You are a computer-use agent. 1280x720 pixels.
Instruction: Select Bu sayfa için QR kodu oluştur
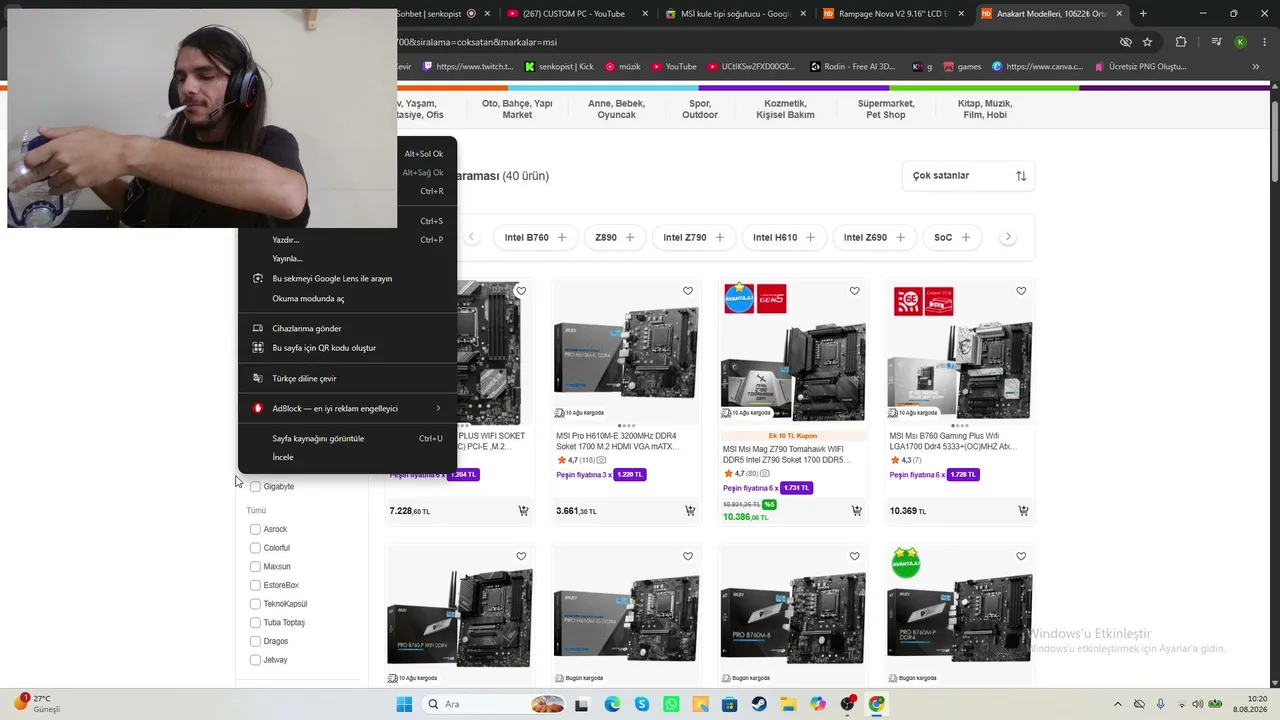click(x=347, y=348)
